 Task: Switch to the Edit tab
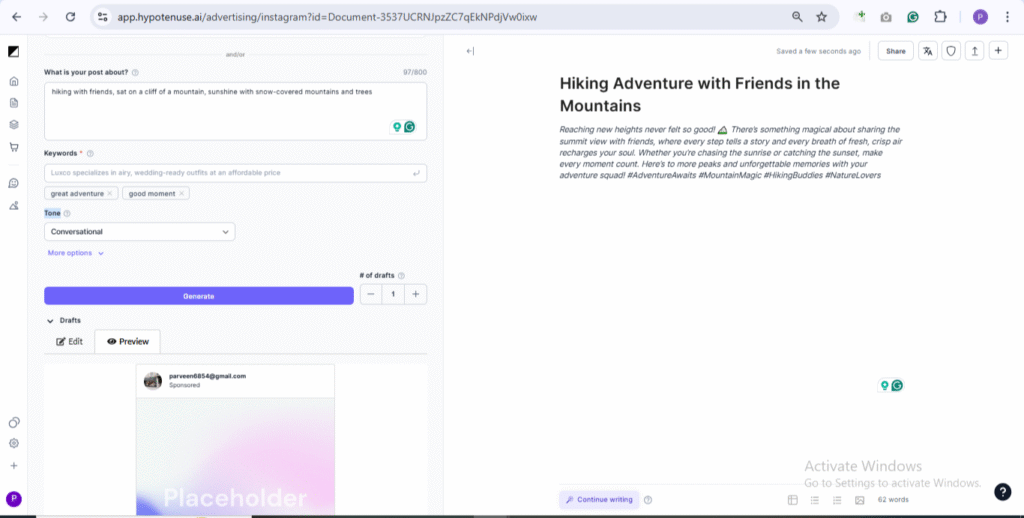tap(69, 341)
